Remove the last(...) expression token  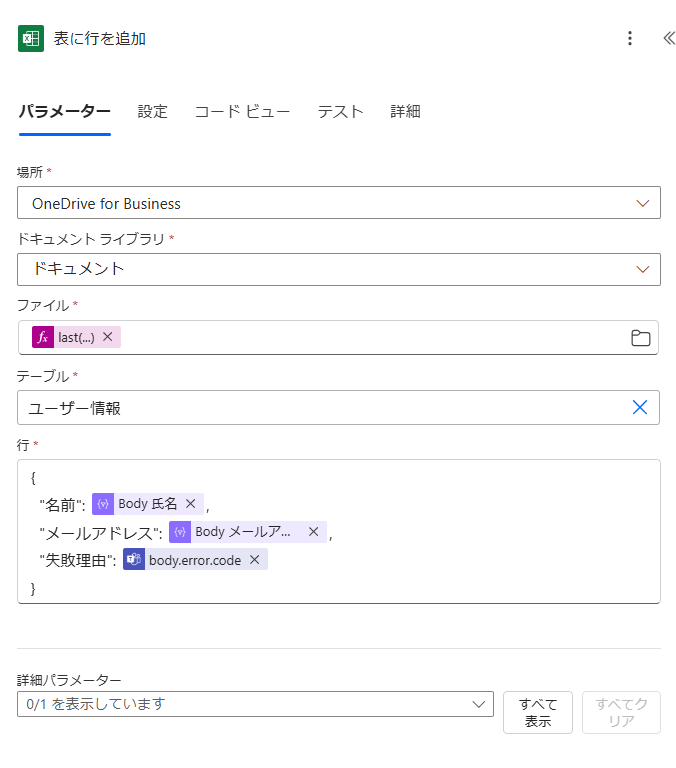pos(108,337)
